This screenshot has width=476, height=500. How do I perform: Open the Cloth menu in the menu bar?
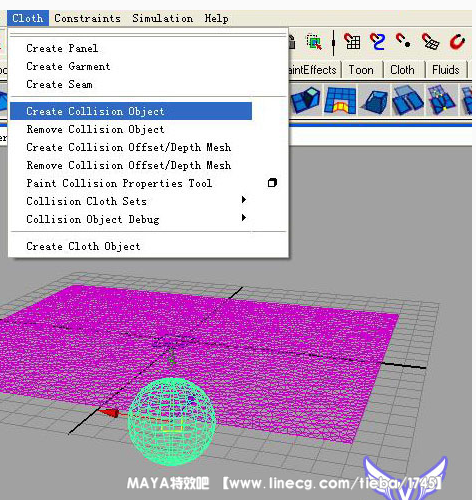pyautogui.click(x=28, y=18)
